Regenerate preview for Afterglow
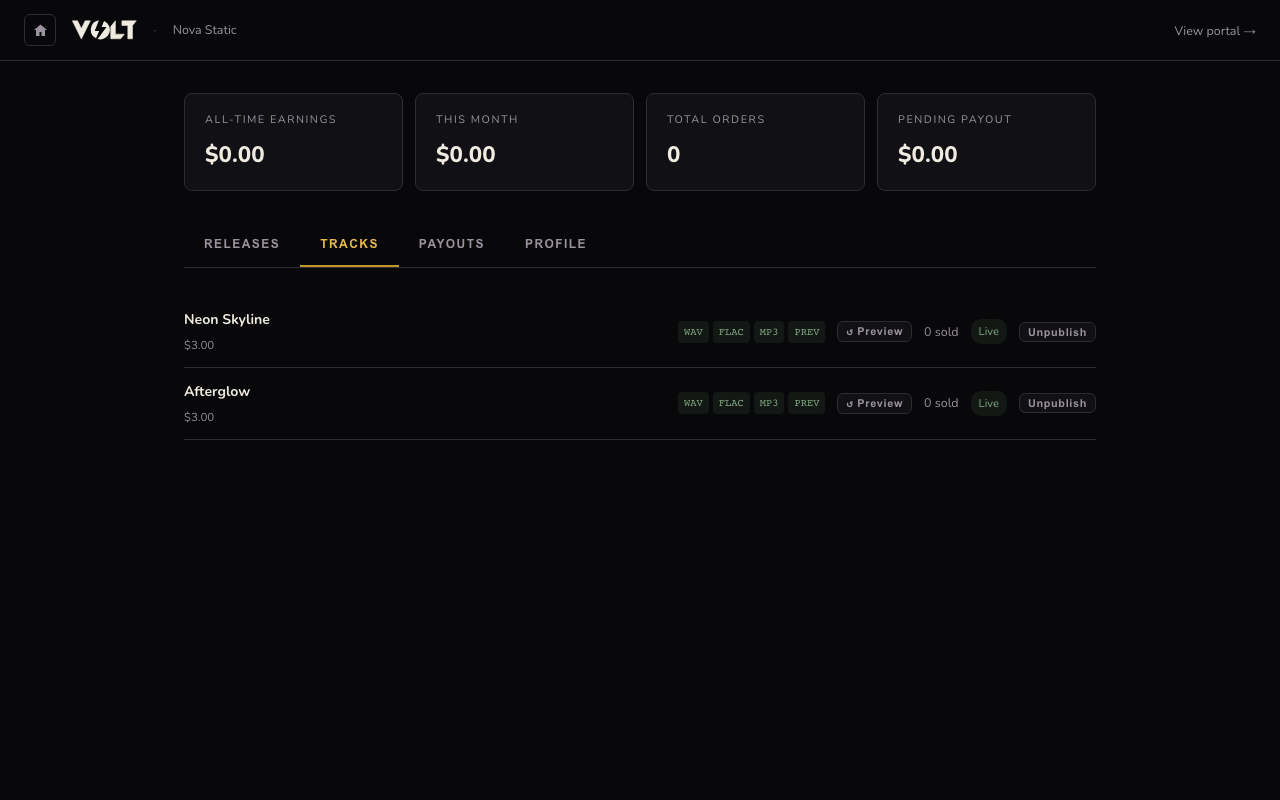Screen dimensions: 1280x800 (x=874, y=404)
